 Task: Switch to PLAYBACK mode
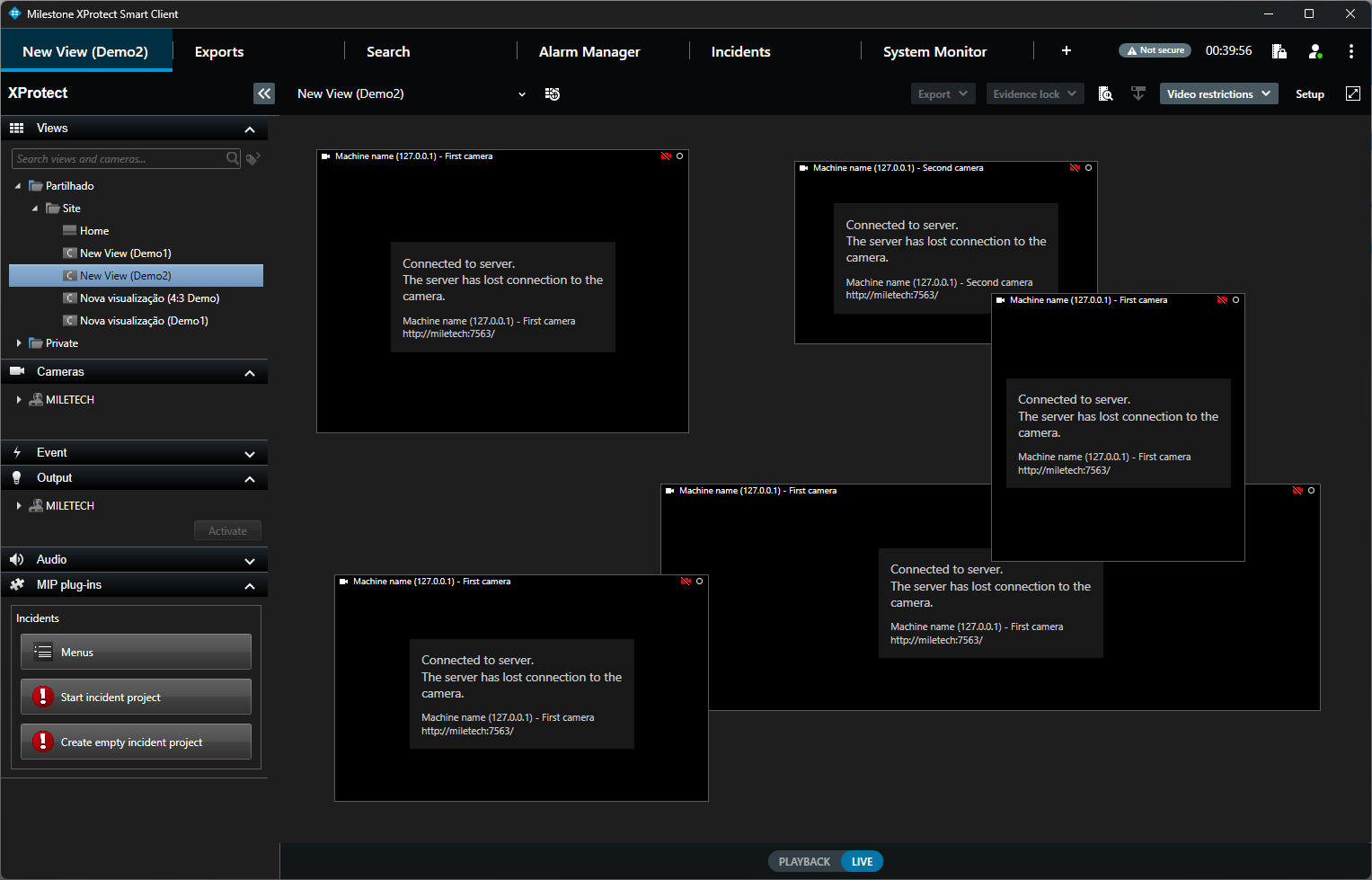(x=804, y=861)
